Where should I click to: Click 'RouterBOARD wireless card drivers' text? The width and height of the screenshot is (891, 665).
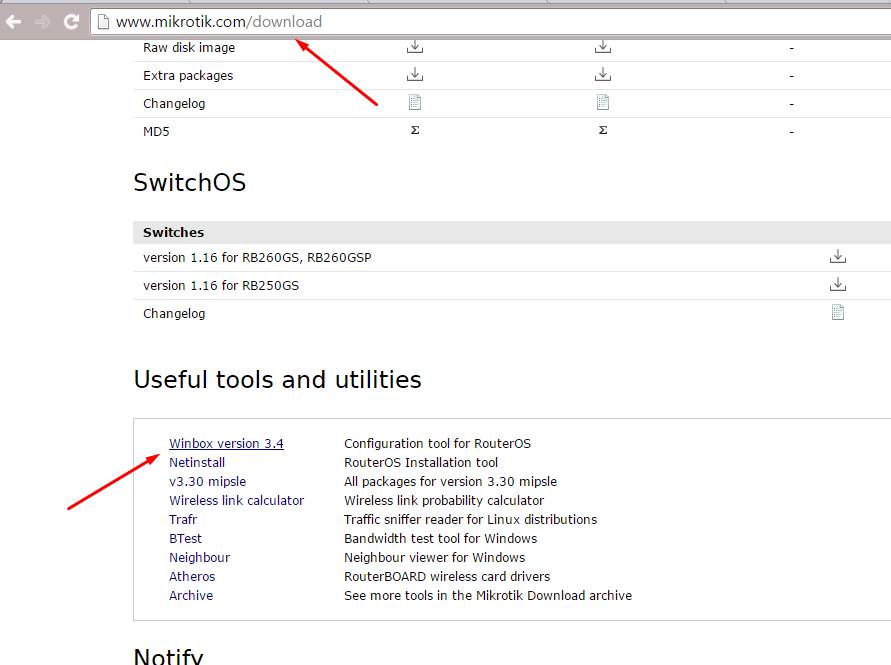click(447, 576)
